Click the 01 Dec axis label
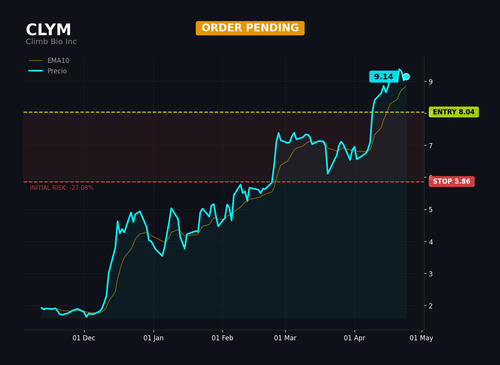This screenshot has height=365, width=500. click(84, 338)
